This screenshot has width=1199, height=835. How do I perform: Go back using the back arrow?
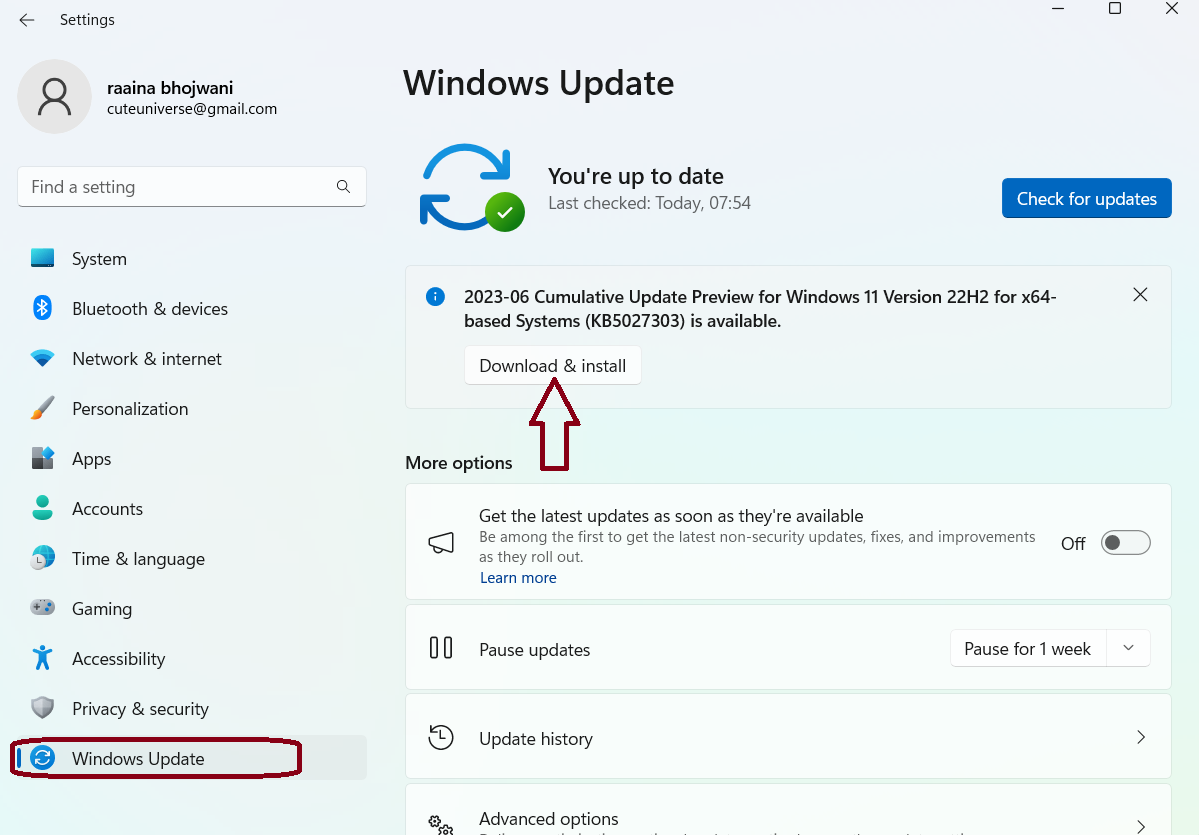point(27,20)
